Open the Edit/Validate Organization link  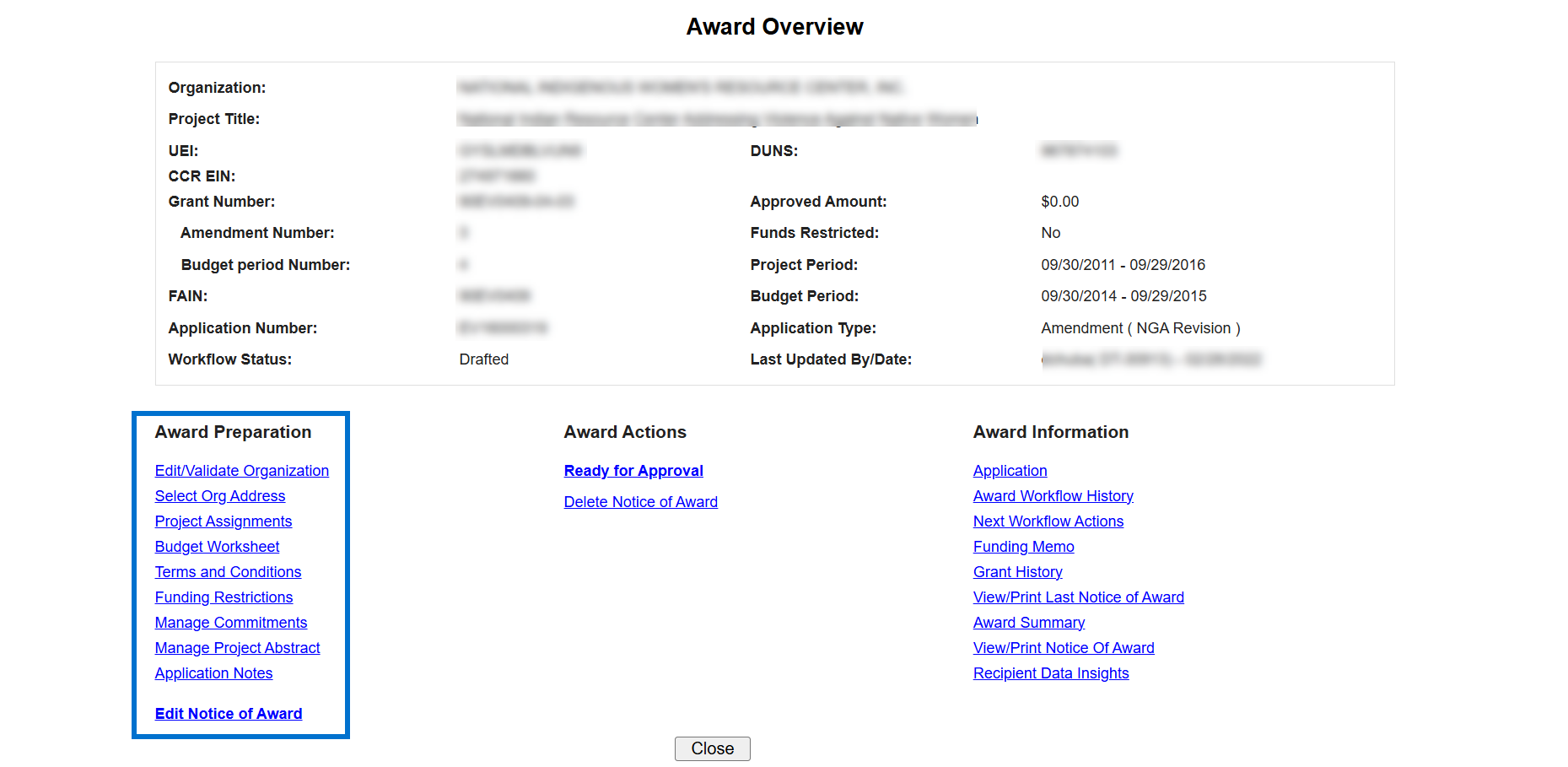pyautogui.click(x=241, y=471)
